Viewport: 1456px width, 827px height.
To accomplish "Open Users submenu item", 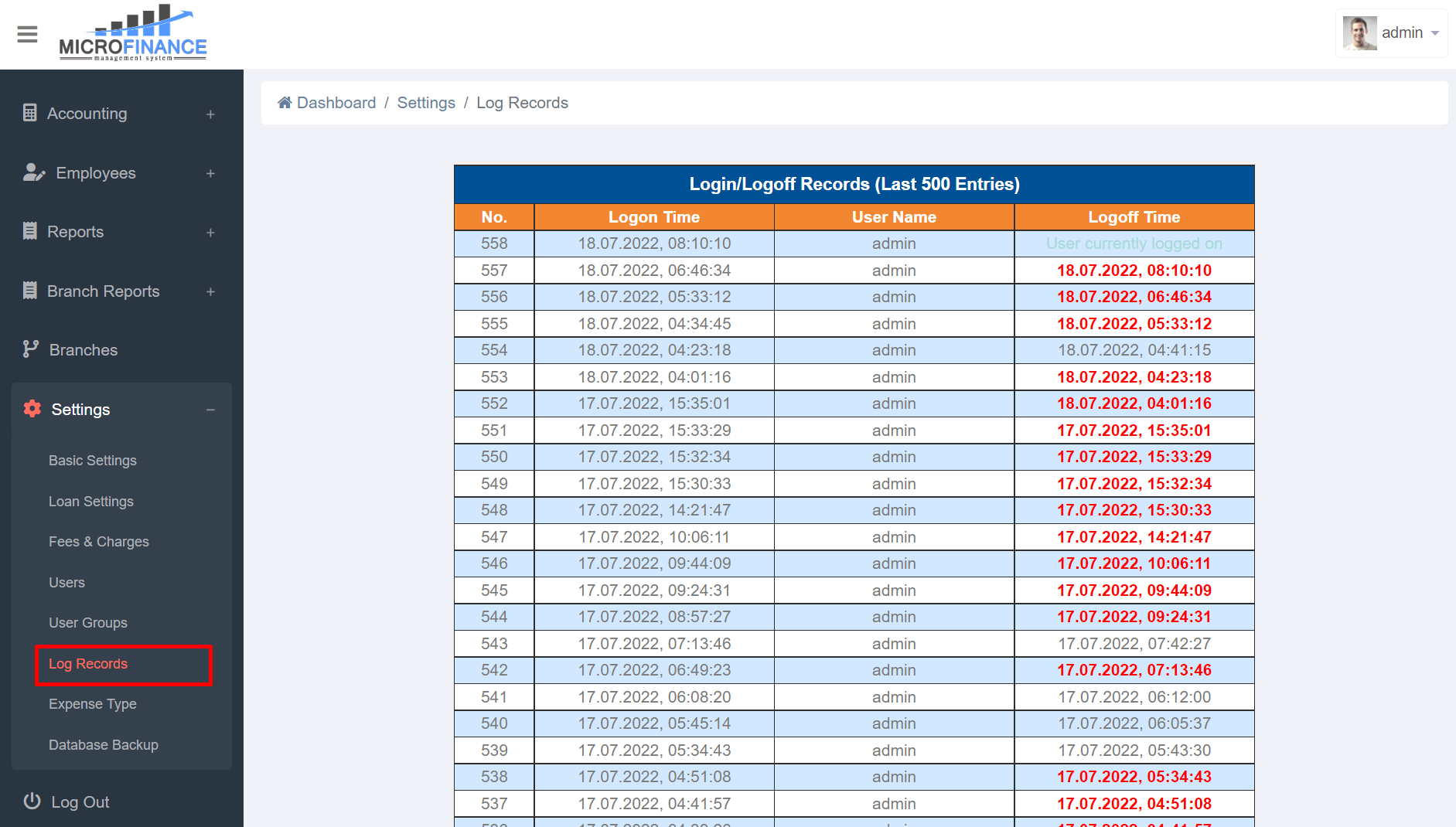I will point(66,583).
